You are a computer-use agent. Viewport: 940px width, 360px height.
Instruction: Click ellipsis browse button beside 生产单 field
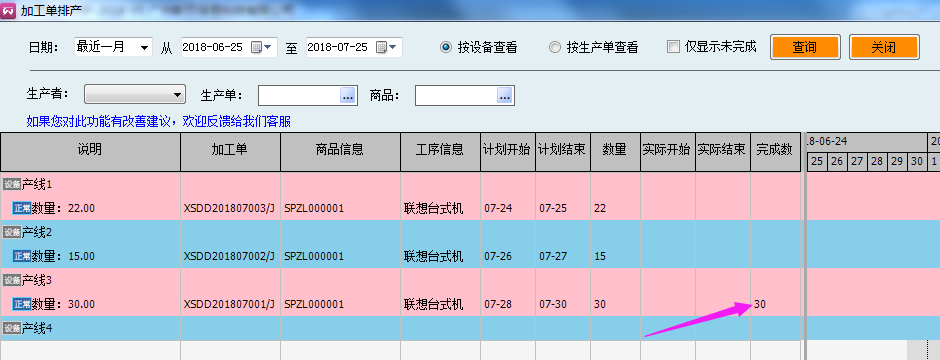(348, 95)
